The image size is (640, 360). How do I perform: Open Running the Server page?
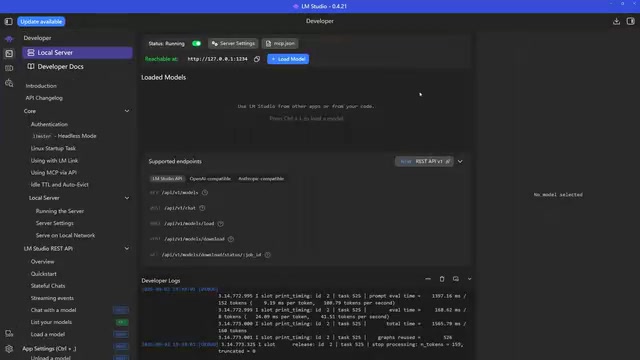pyautogui.click(x=60, y=211)
